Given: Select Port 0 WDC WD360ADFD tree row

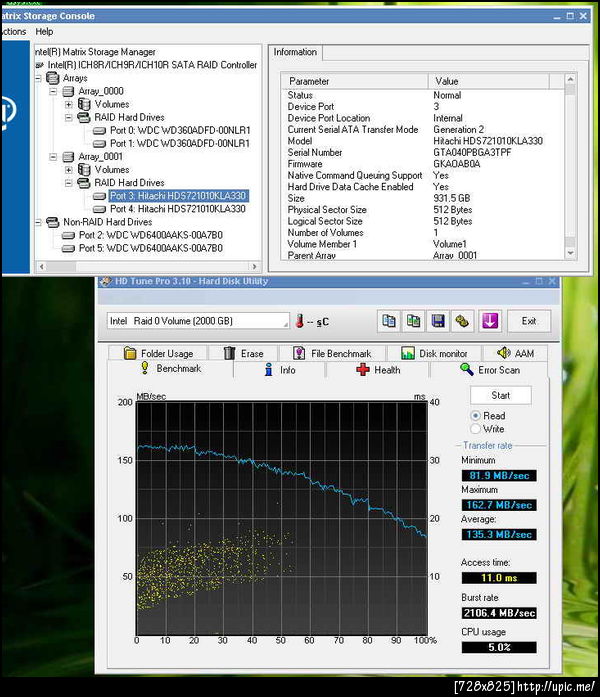Looking at the screenshot, I should pyautogui.click(x=180, y=130).
